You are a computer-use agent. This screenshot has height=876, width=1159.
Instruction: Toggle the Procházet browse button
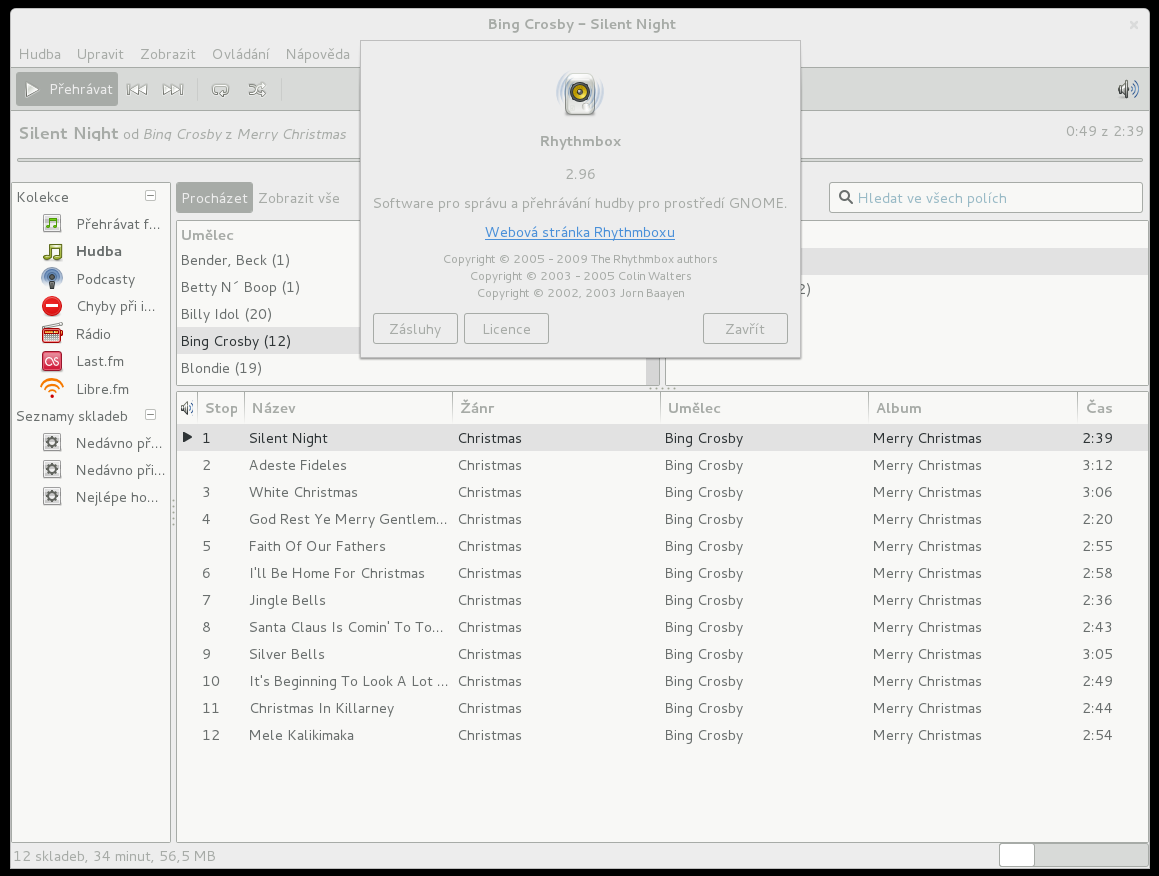tap(214, 198)
